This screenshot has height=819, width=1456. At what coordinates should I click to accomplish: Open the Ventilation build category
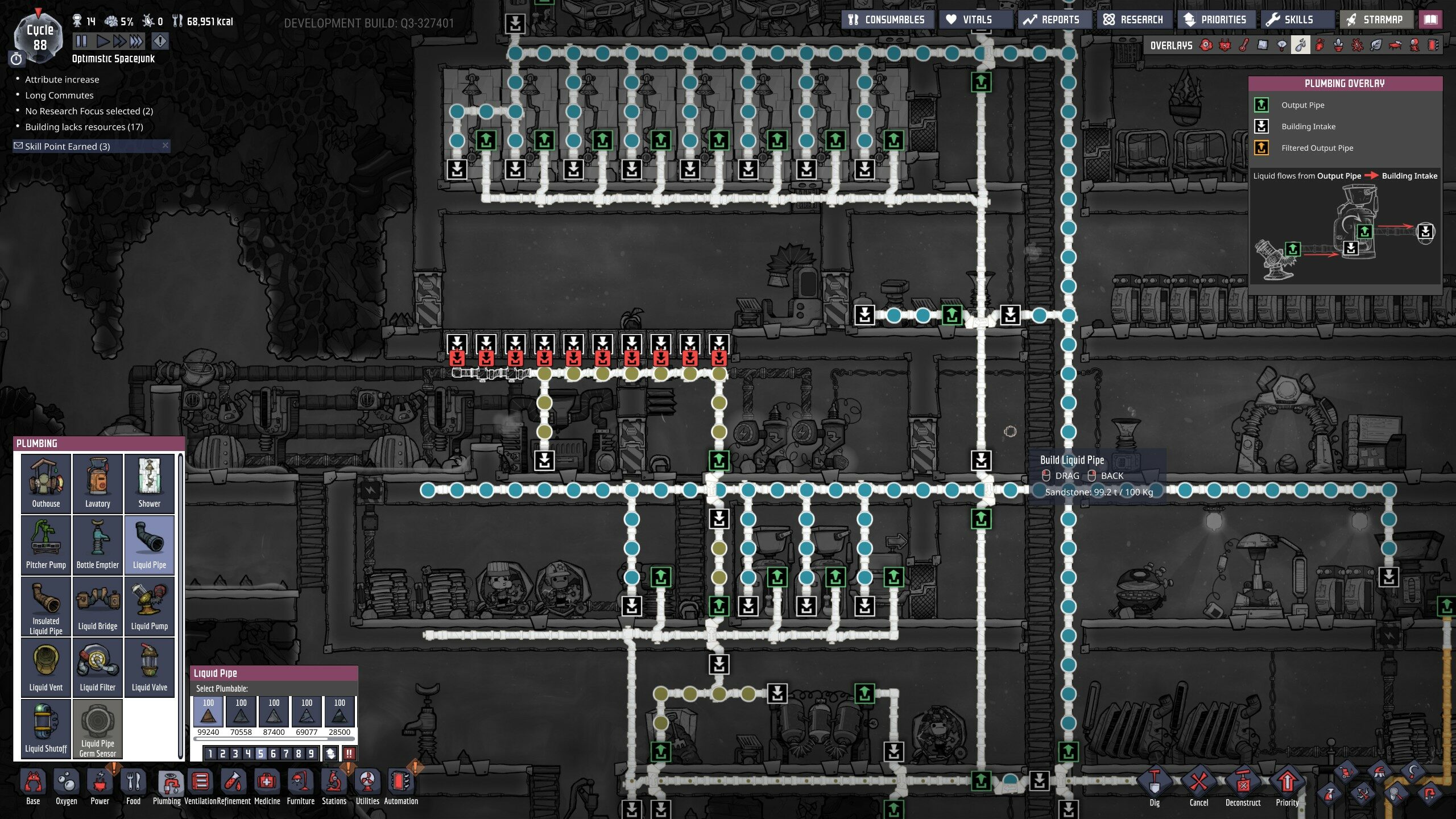tap(200, 787)
